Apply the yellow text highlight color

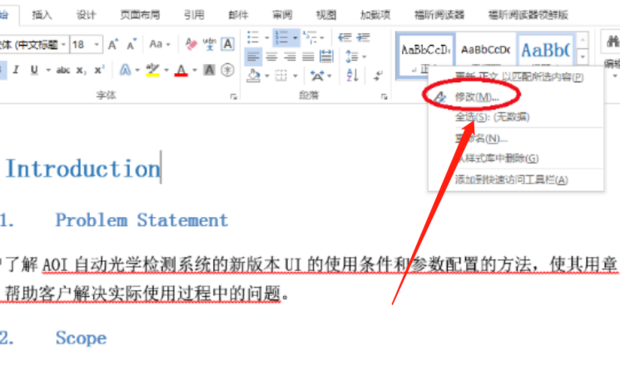pyautogui.click(x=153, y=70)
